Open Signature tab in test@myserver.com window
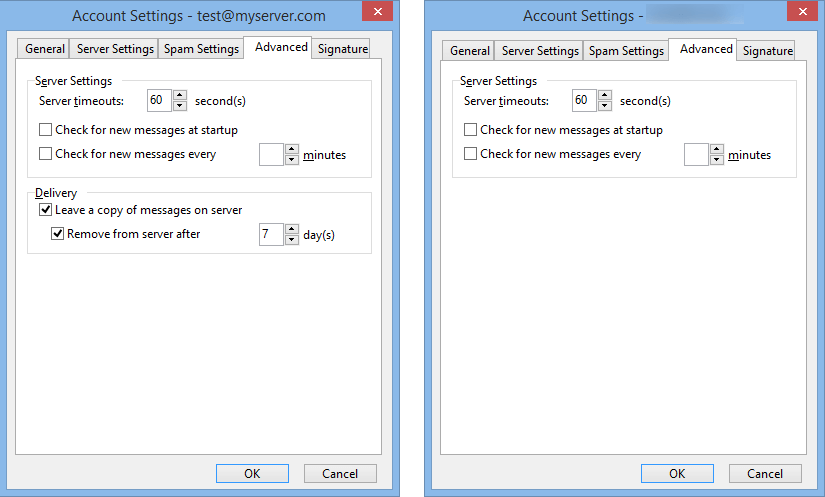 (341, 49)
